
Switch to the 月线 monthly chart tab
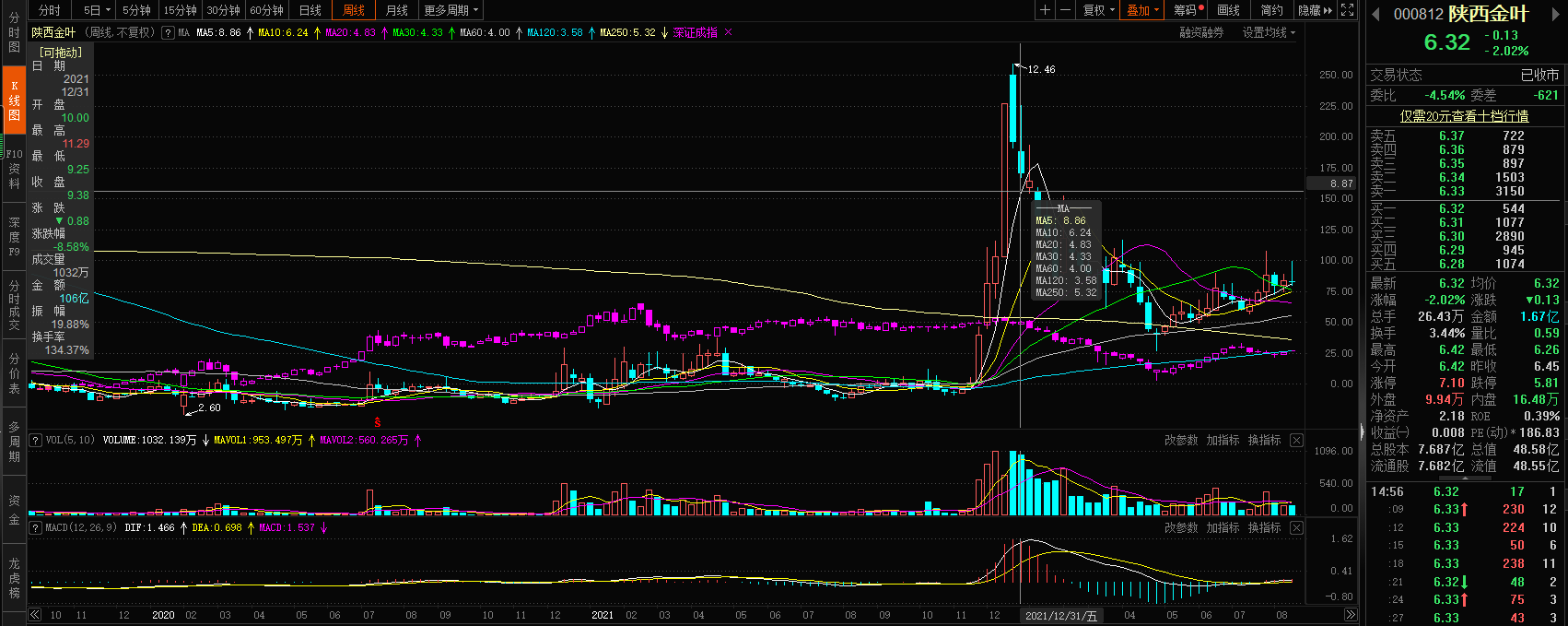397,10
